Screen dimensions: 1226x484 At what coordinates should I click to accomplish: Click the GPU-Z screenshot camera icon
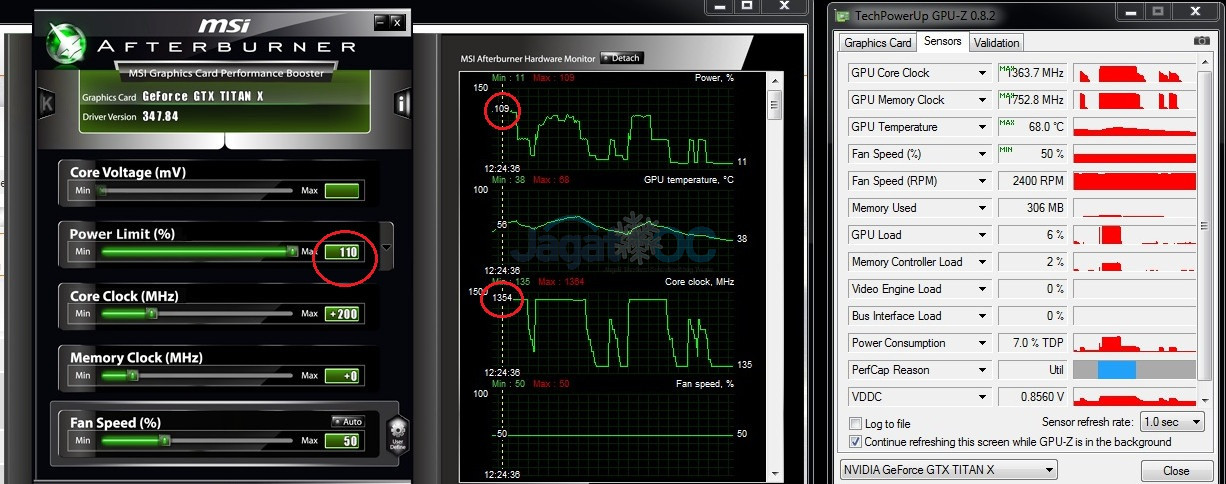coord(1201,41)
